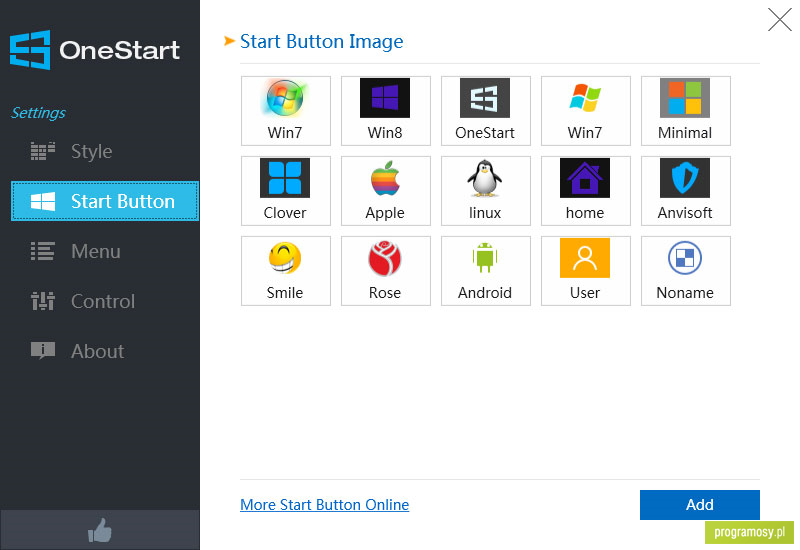The image size is (800, 550).
Task: Pick the Android robot start button
Action: [486, 271]
